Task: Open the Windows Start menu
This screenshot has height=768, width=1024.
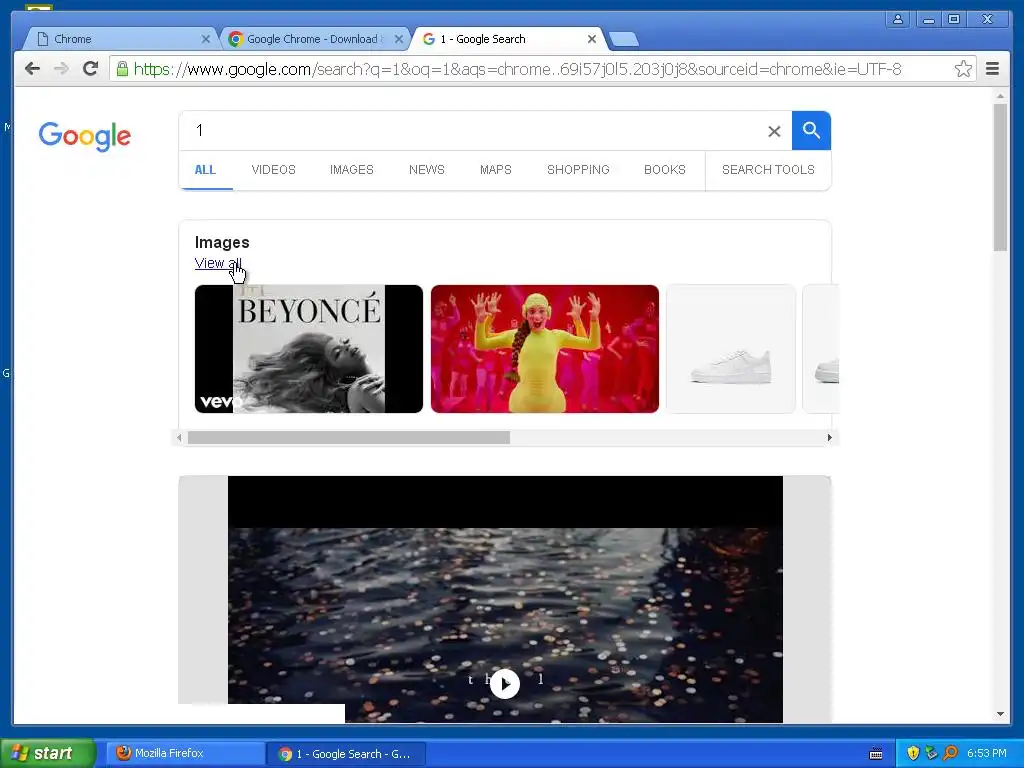Action: [x=48, y=753]
